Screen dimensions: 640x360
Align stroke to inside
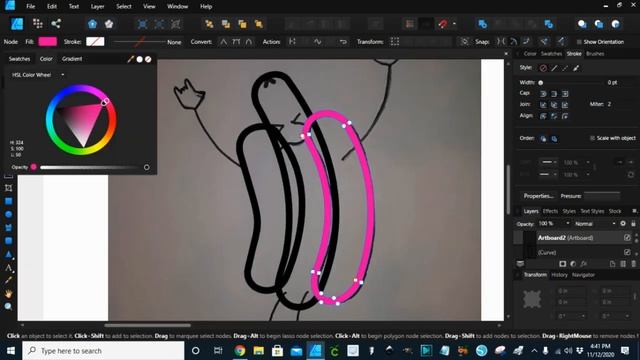(x=554, y=116)
